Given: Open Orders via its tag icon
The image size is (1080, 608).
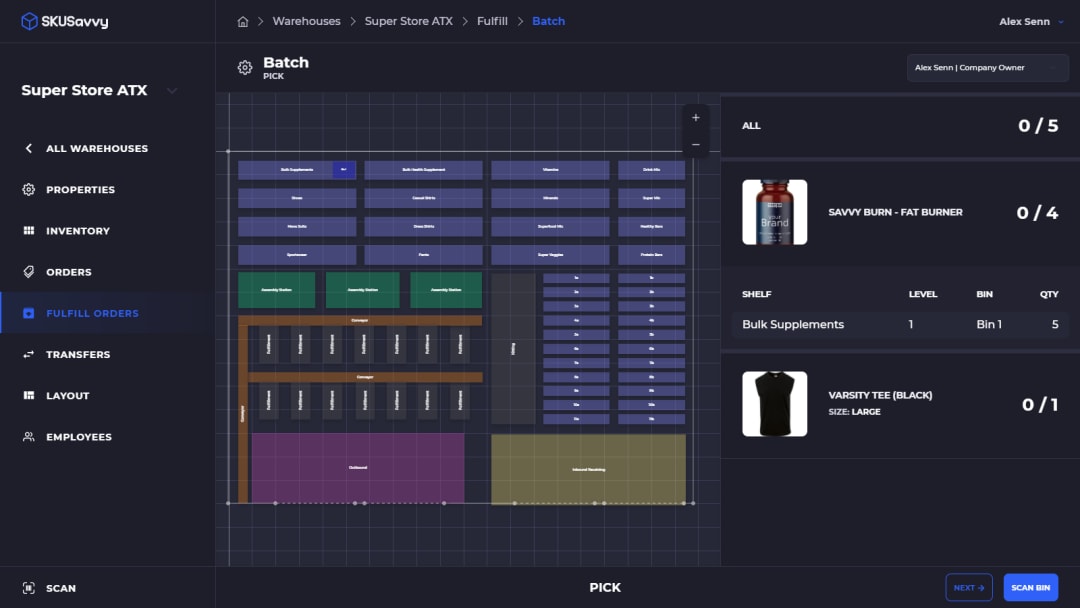Looking at the screenshot, I should pyautogui.click(x=28, y=272).
